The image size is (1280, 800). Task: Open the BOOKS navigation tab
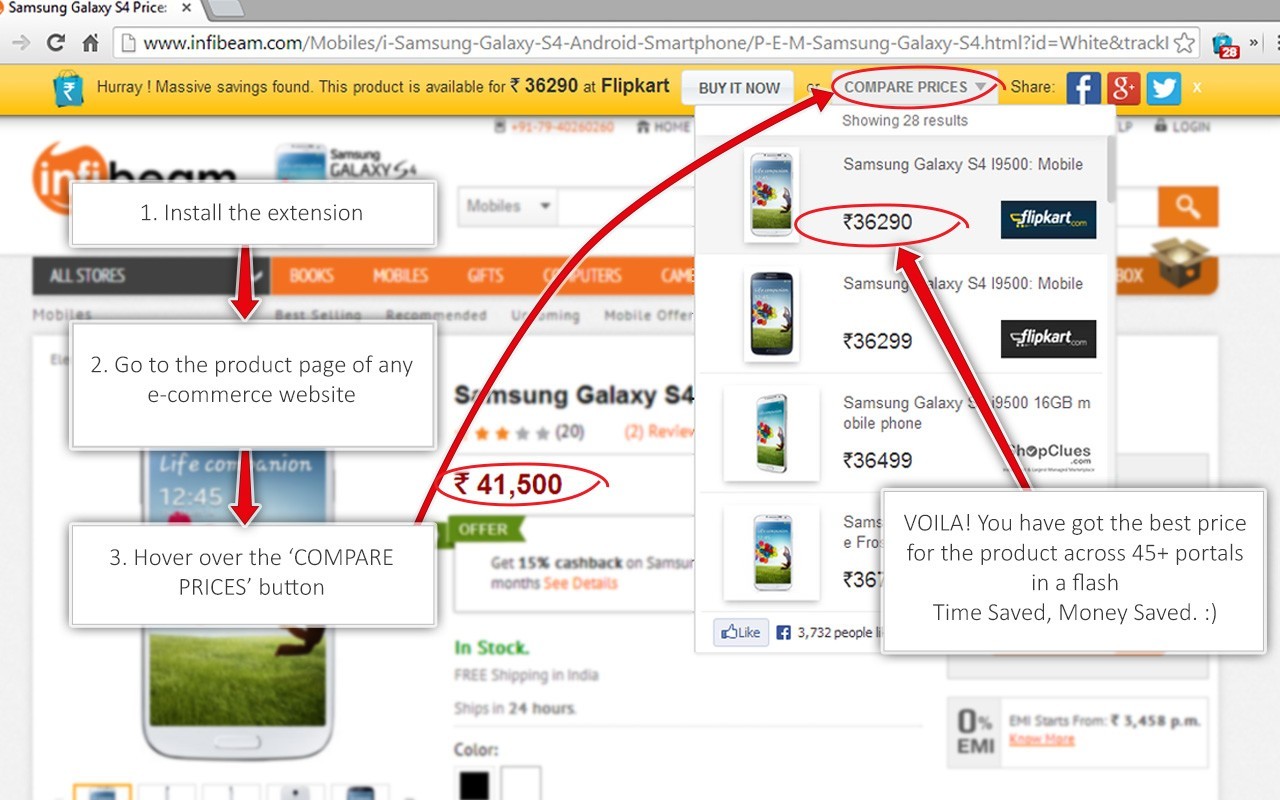311,275
